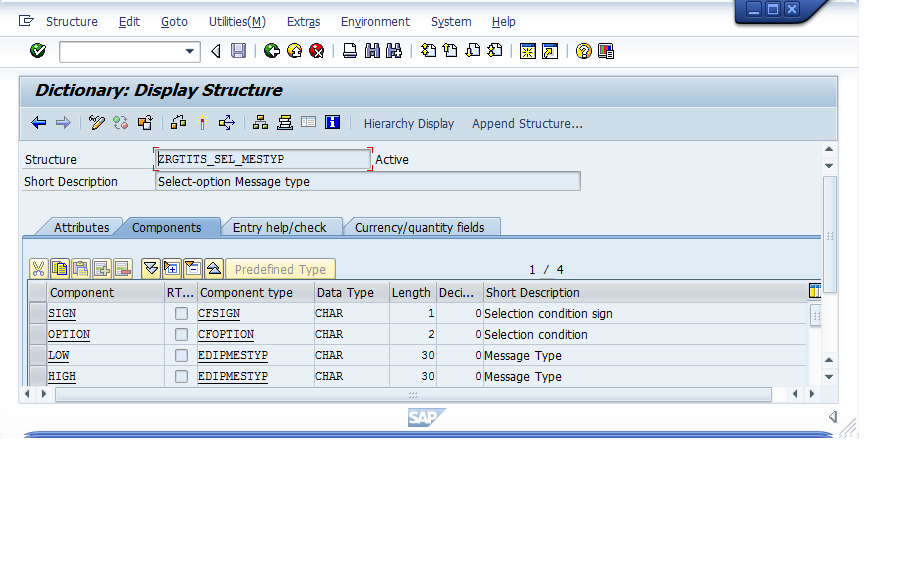Screen dimensions: 924x562
Task: Click the green Back arrow icon
Action: tap(272, 51)
